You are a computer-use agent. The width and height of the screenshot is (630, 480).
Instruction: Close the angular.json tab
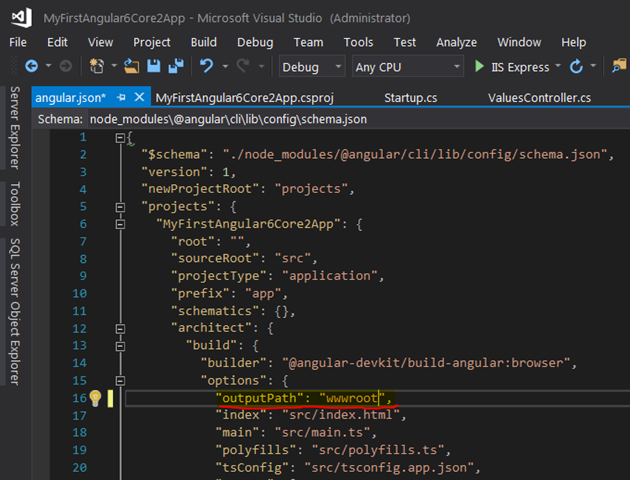pyautogui.click(x=137, y=98)
